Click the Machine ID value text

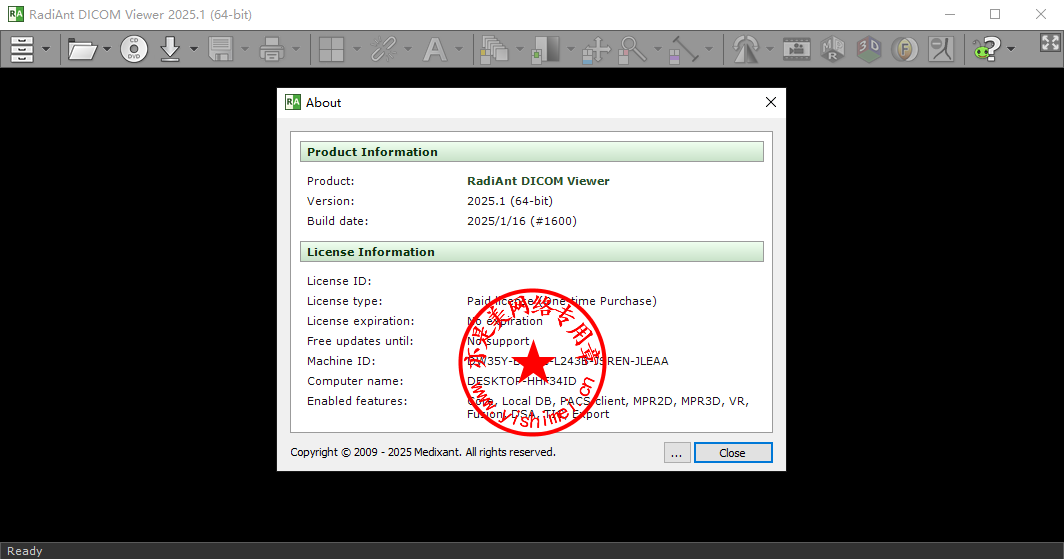[567, 361]
